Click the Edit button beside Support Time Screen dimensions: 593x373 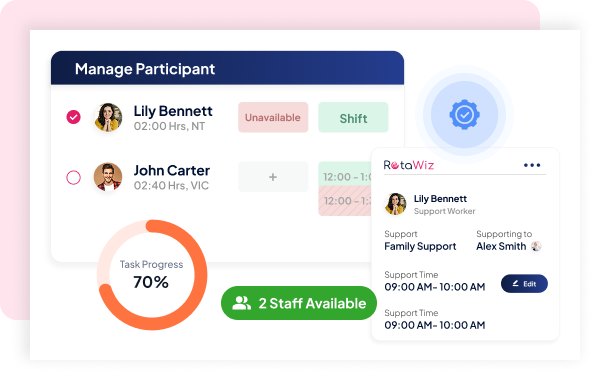point(524,284)
